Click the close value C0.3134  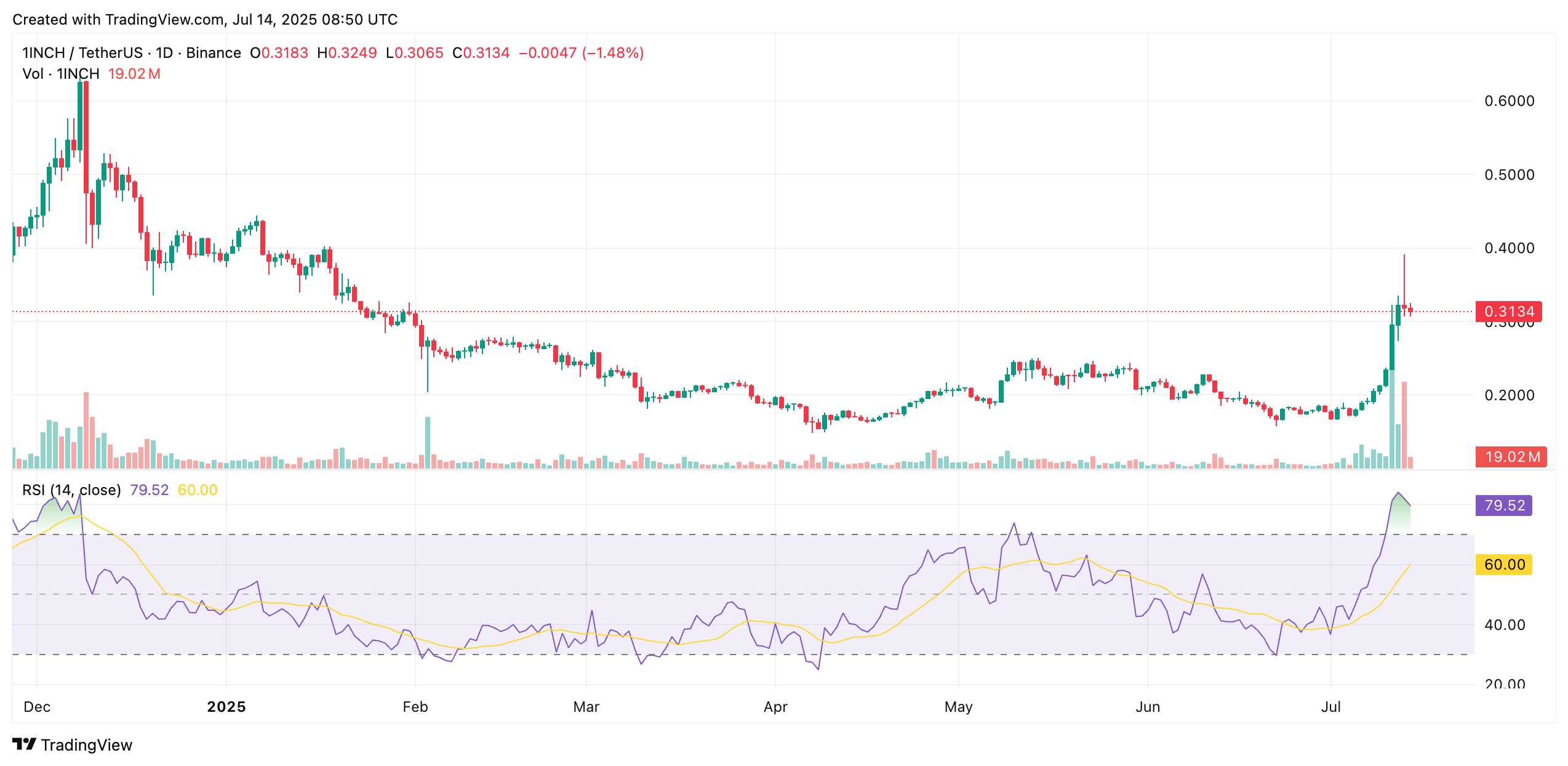coord(481,53)
